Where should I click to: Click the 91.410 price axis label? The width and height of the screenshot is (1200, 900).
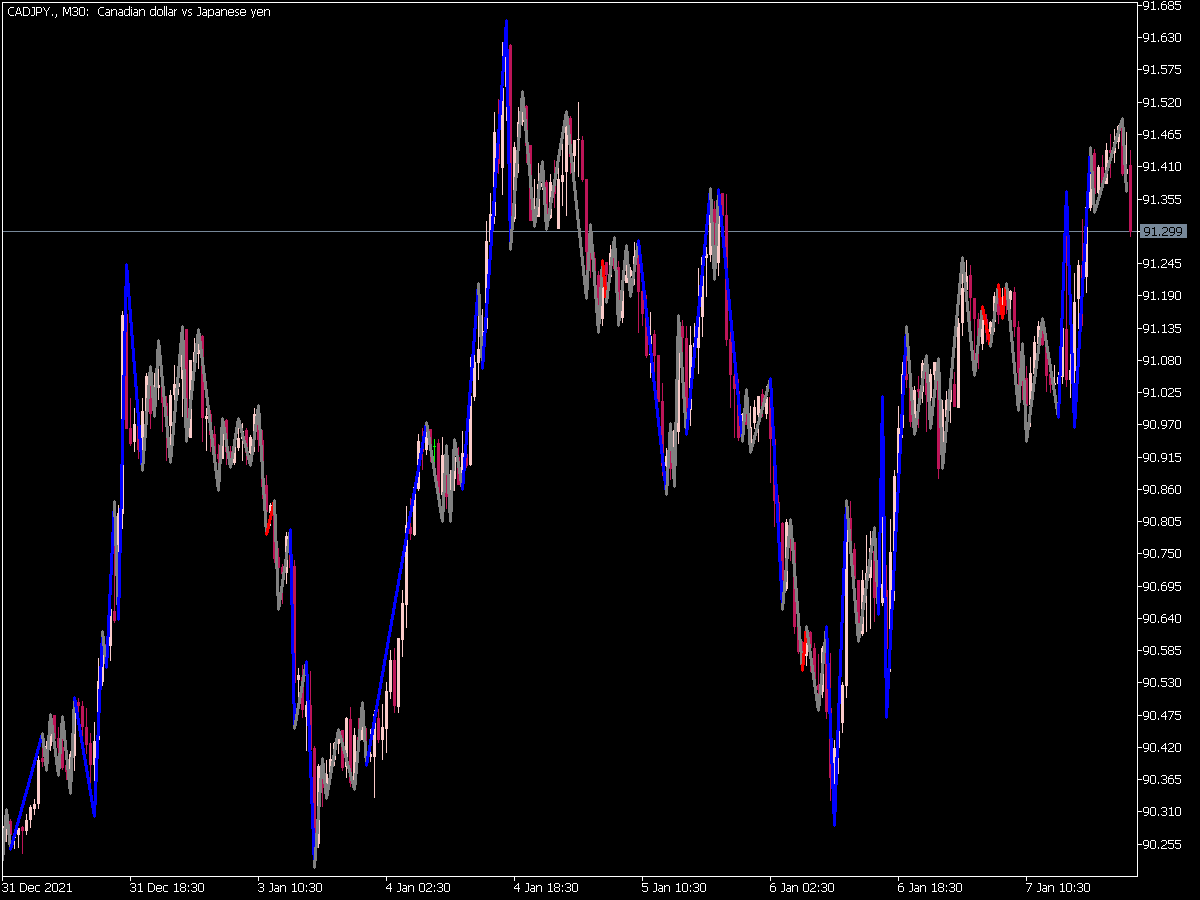(x=1160, y=167)
